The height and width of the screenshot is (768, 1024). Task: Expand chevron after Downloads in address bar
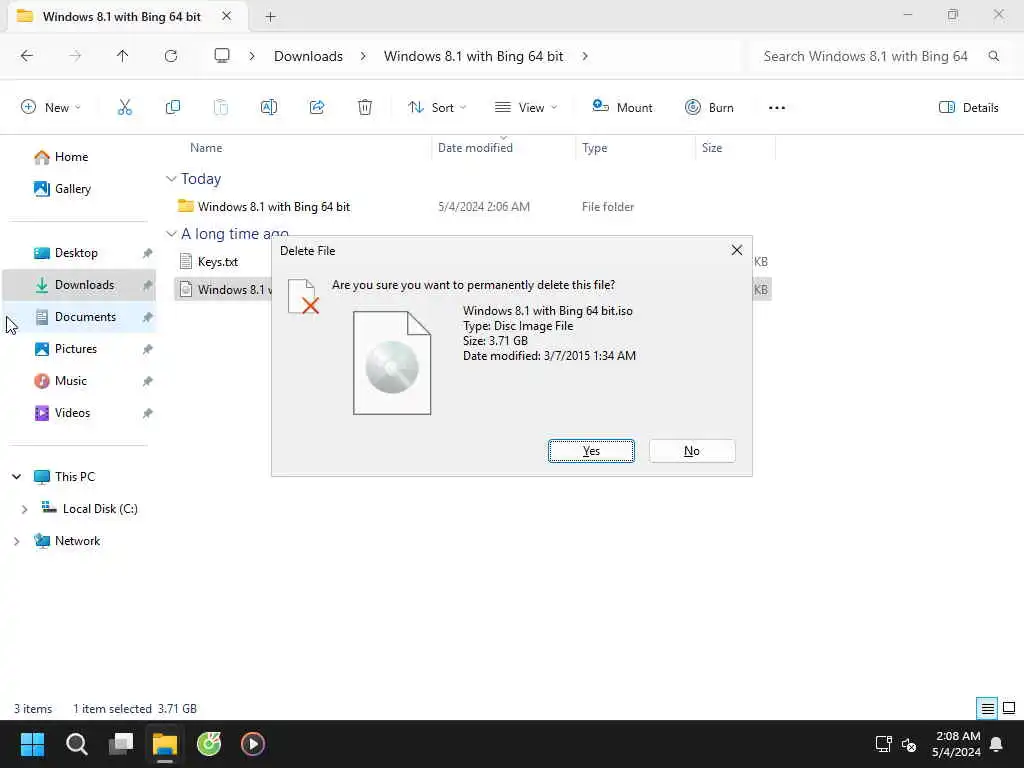click(x=363, y=56)
